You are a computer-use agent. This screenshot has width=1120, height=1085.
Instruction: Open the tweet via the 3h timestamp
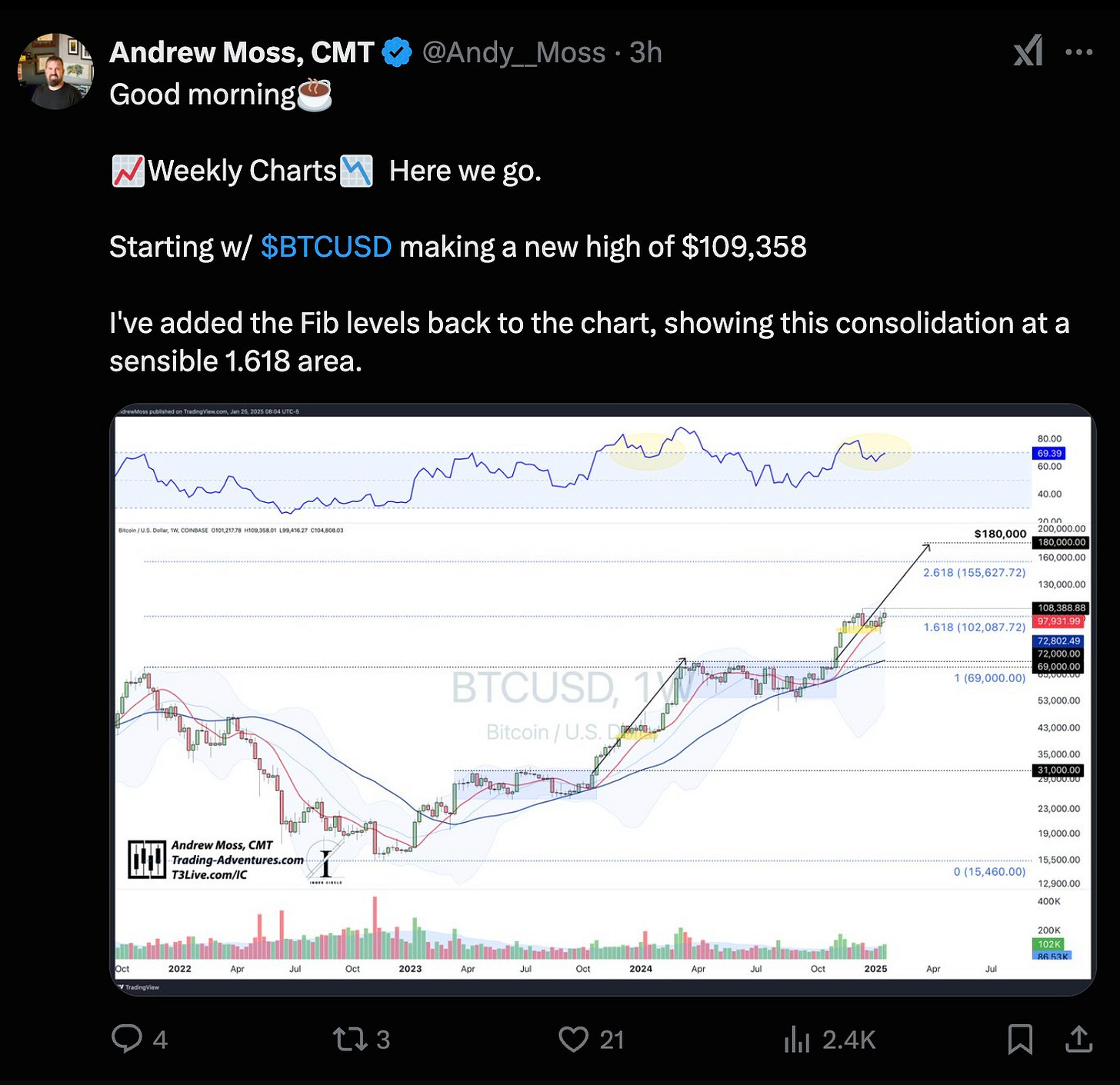[645, 52]
